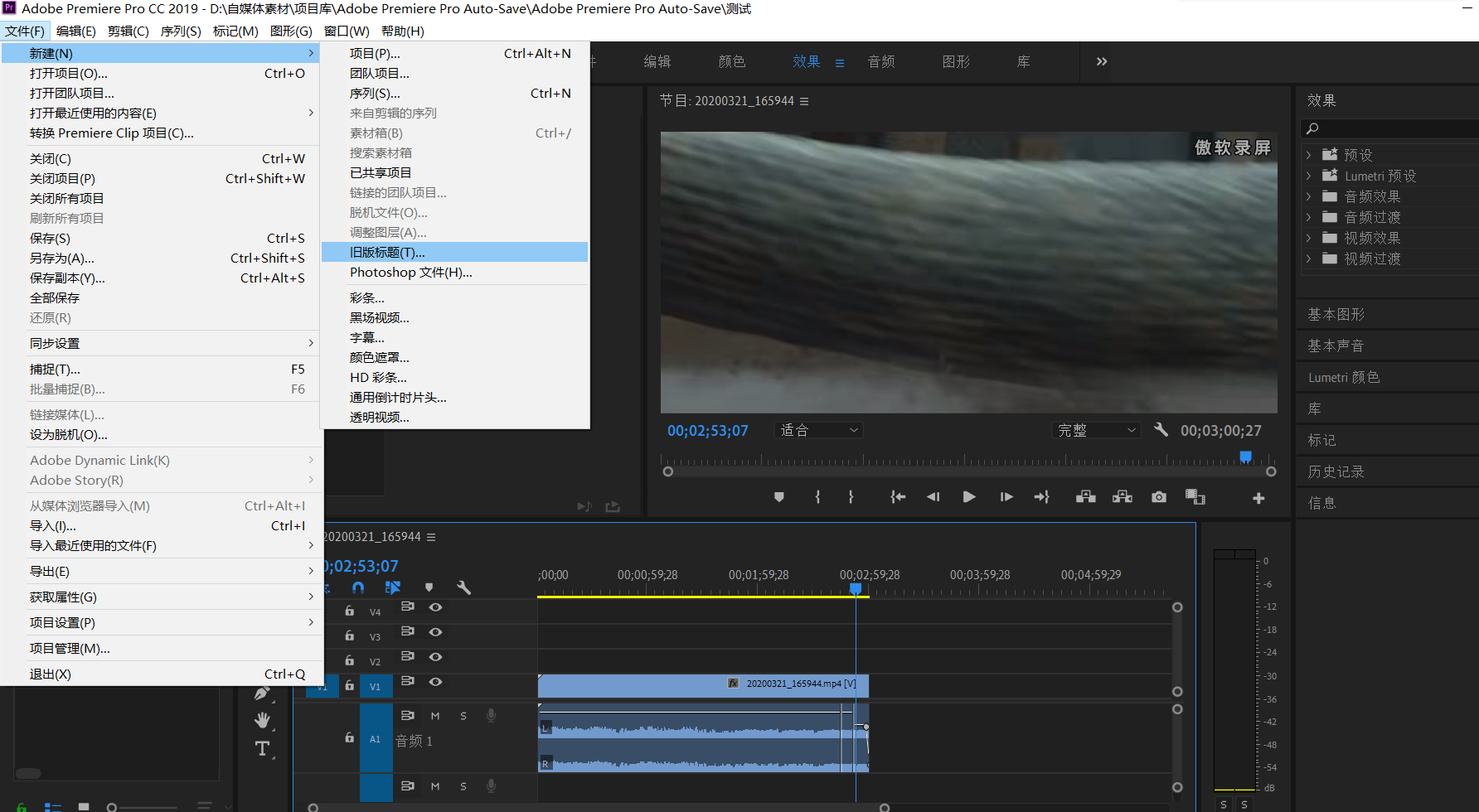Toggle Snap magnet in the timeline

coord(357,587)
